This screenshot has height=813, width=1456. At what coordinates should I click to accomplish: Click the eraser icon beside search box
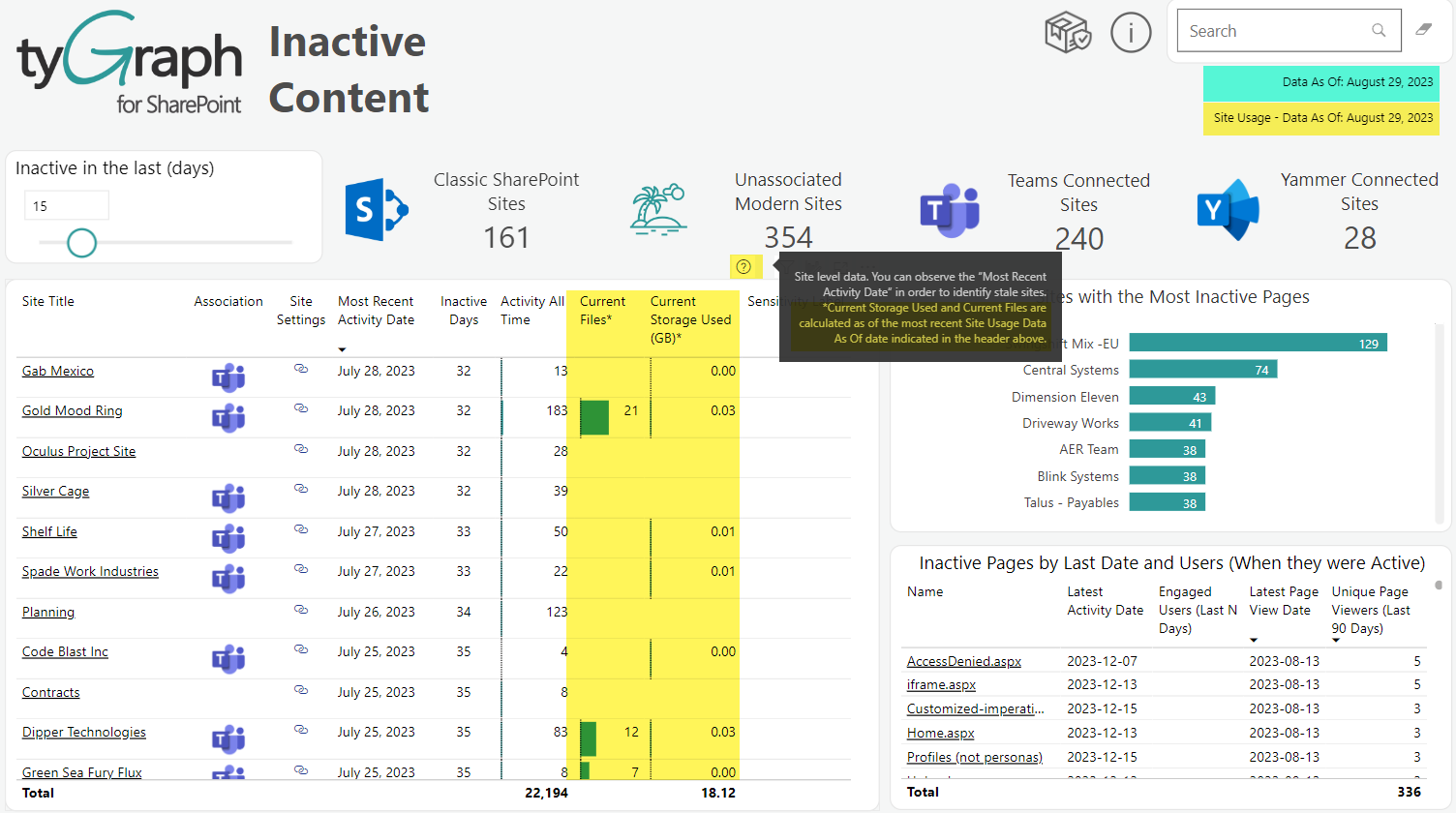(x=1423, y=30)
